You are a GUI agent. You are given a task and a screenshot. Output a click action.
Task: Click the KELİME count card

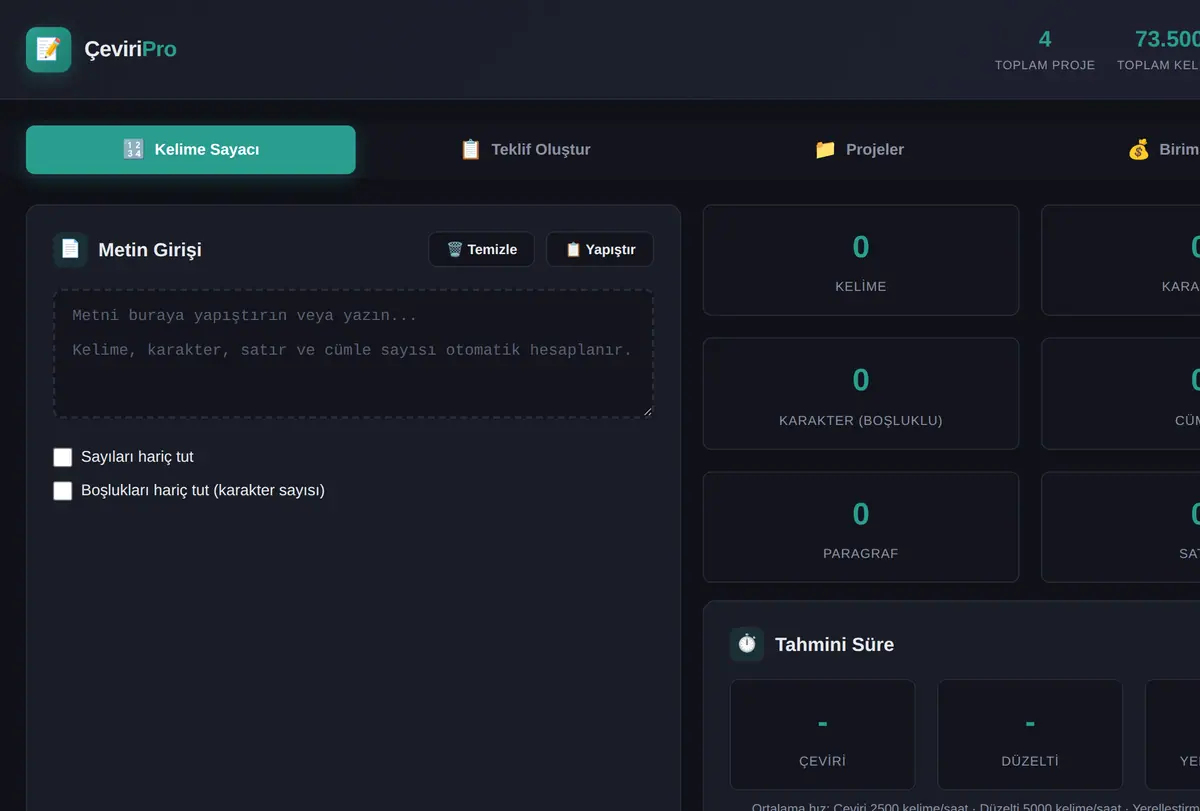click(x=861, y=260)
